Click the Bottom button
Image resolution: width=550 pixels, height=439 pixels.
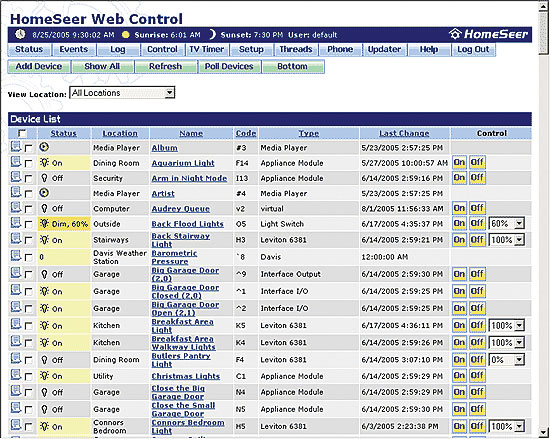point(293,66)
